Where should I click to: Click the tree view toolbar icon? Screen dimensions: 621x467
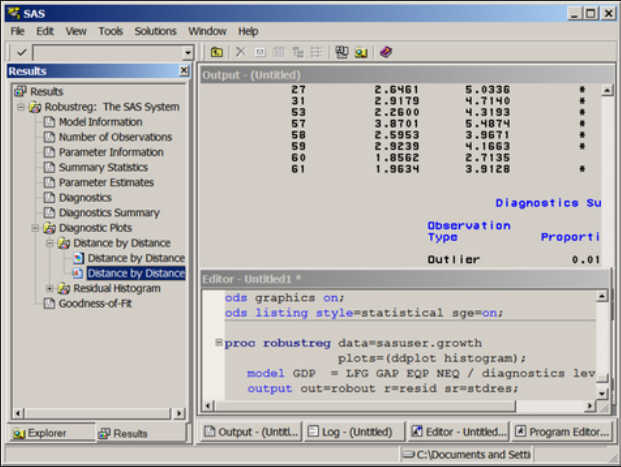297,52
